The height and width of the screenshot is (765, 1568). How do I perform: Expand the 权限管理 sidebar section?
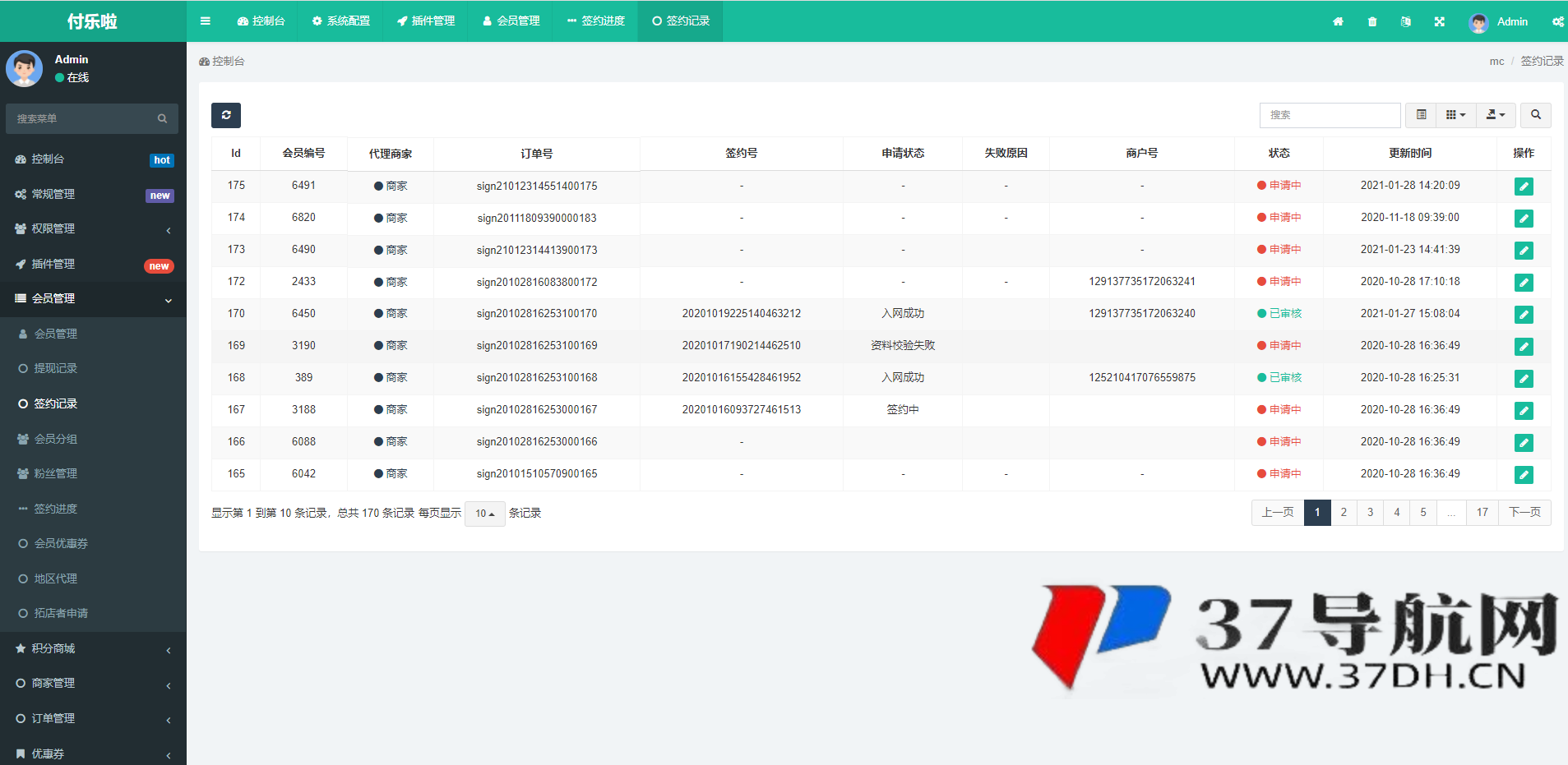[93, 228]
